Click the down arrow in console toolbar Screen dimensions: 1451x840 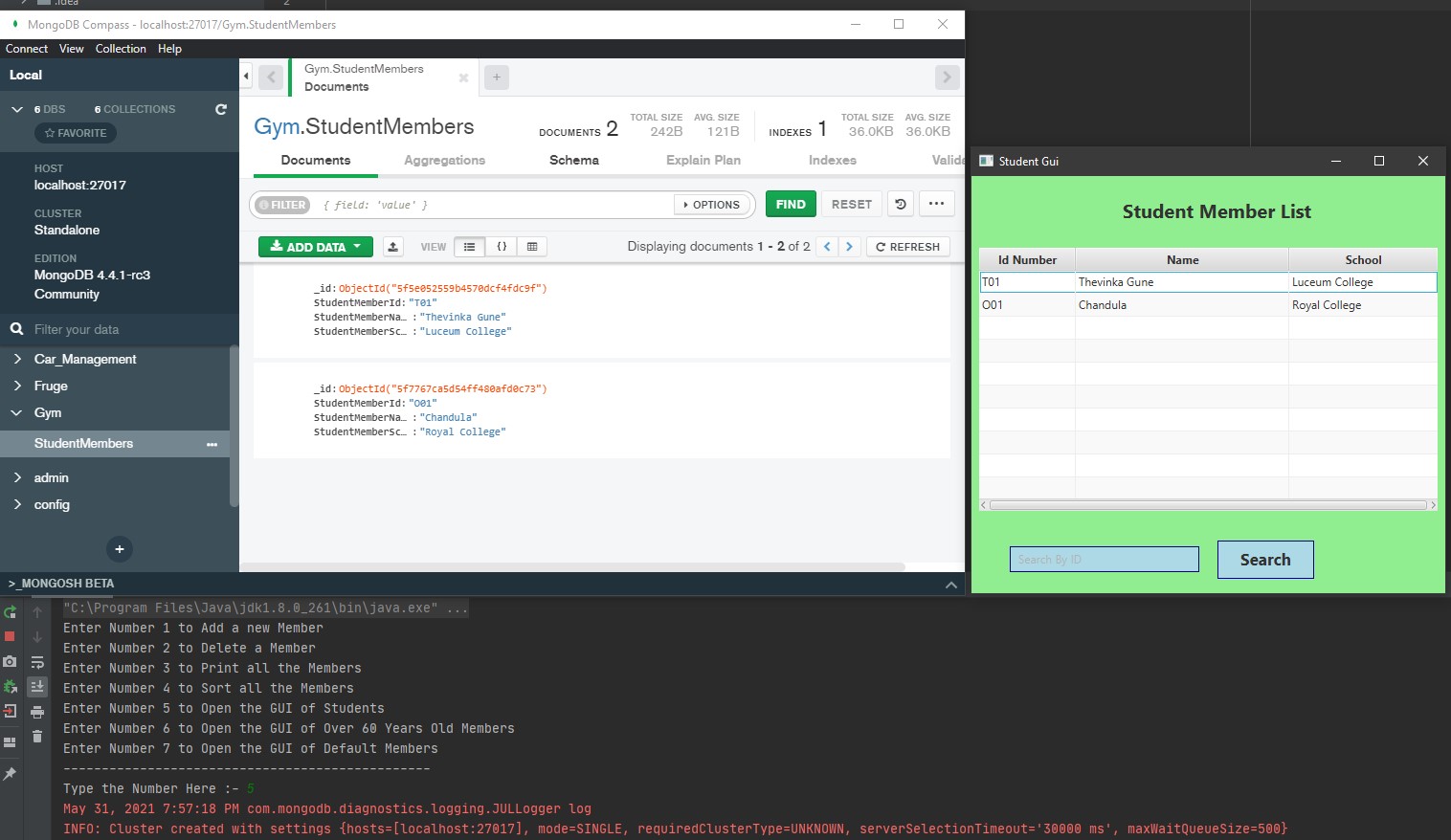click(x=37, y=636)
